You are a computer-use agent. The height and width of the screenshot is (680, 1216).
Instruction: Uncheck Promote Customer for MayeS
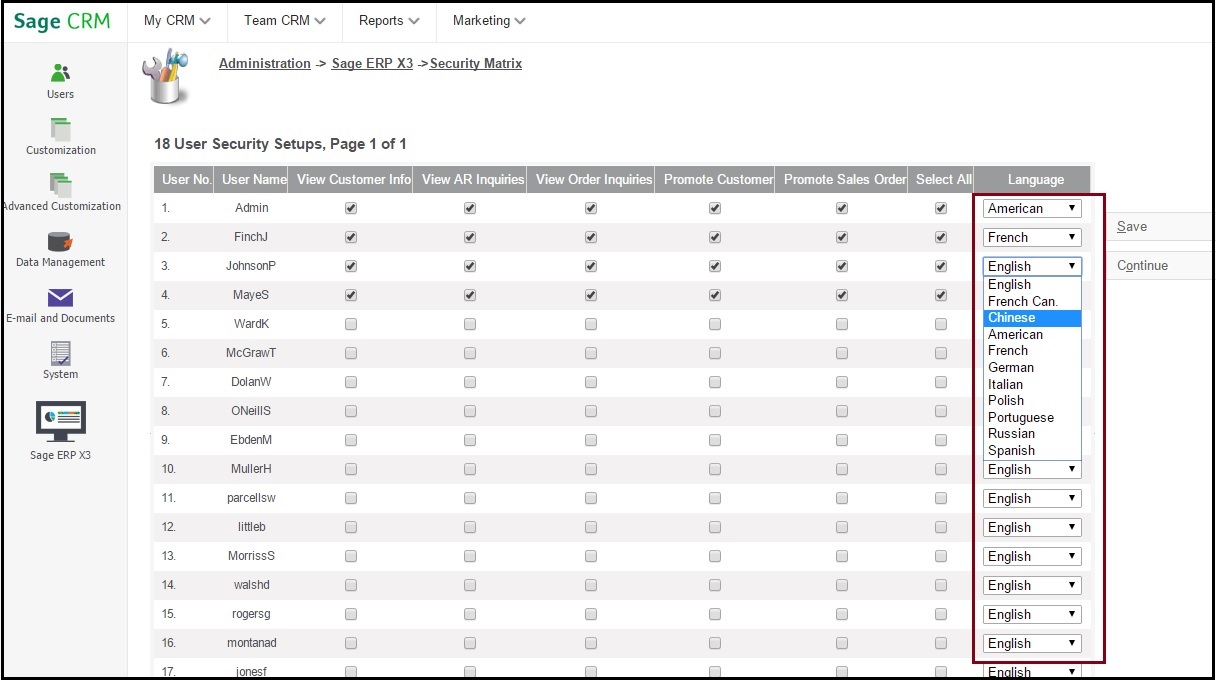[x=715, y=295]
